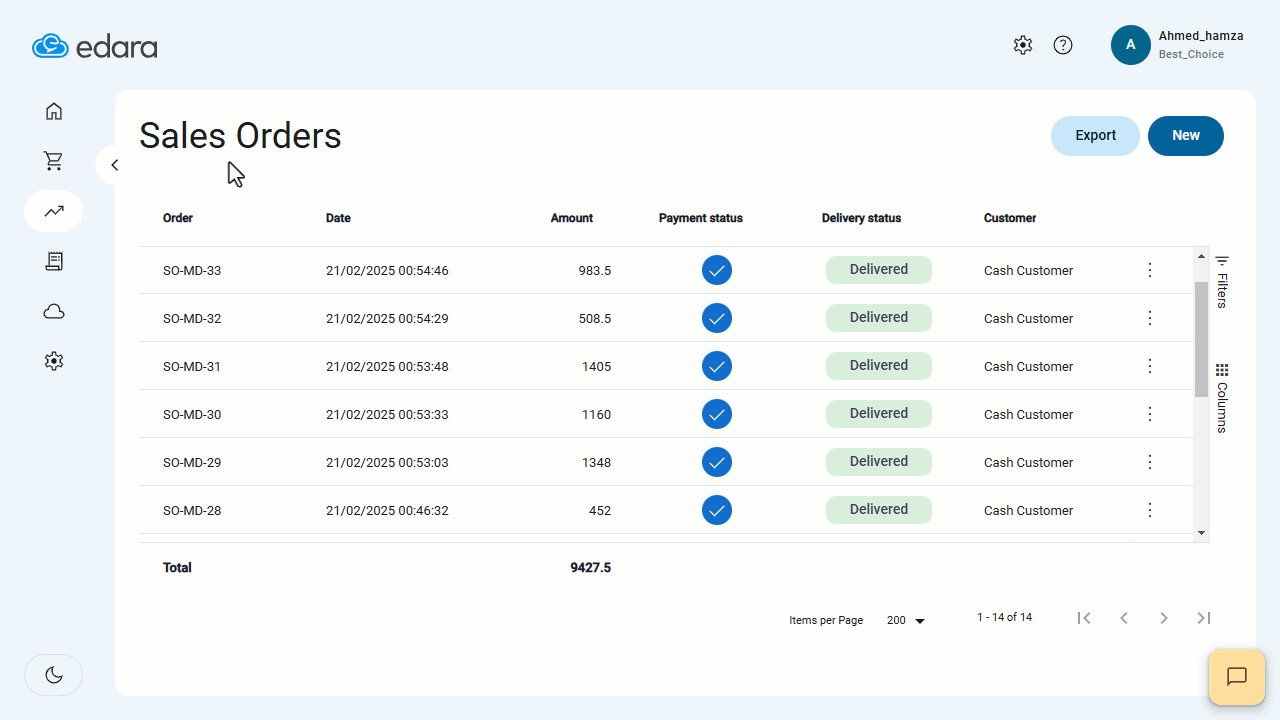Open top bar settings gear
1280x720 pixels.
pyautogui.click(x=1022, y=45)
